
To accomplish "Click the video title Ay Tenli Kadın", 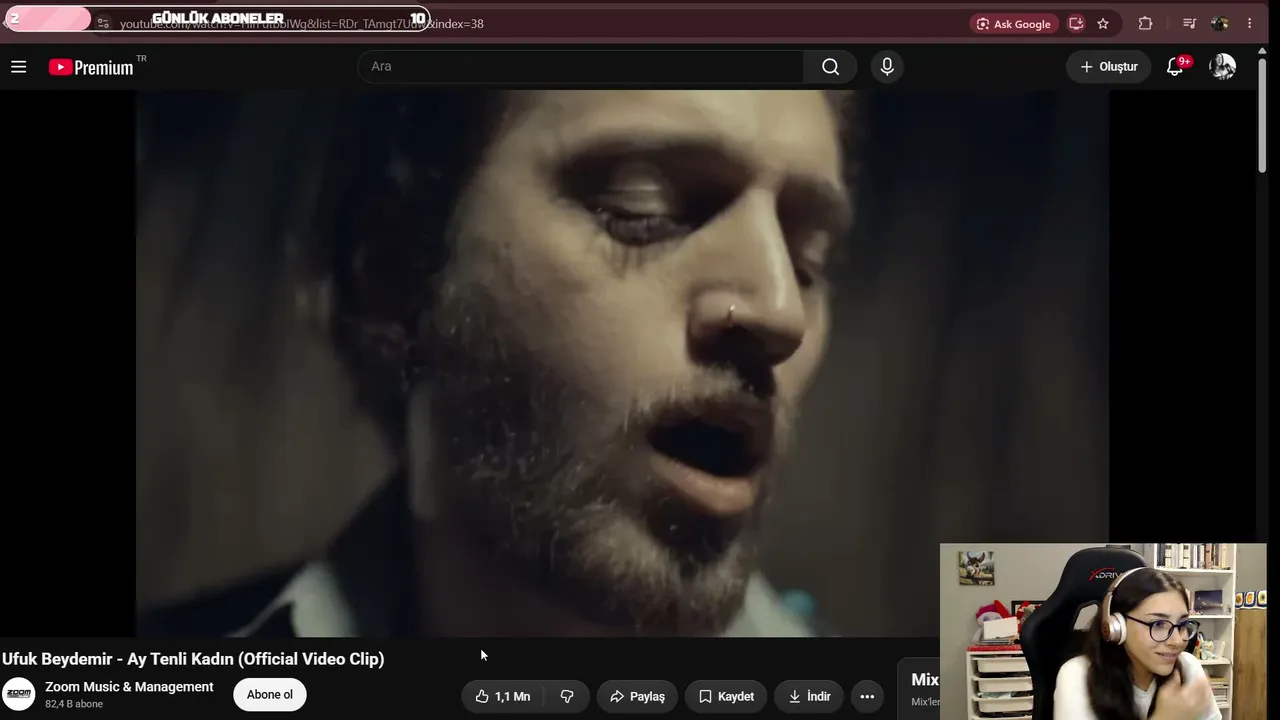I will click(x=193, y=659).
